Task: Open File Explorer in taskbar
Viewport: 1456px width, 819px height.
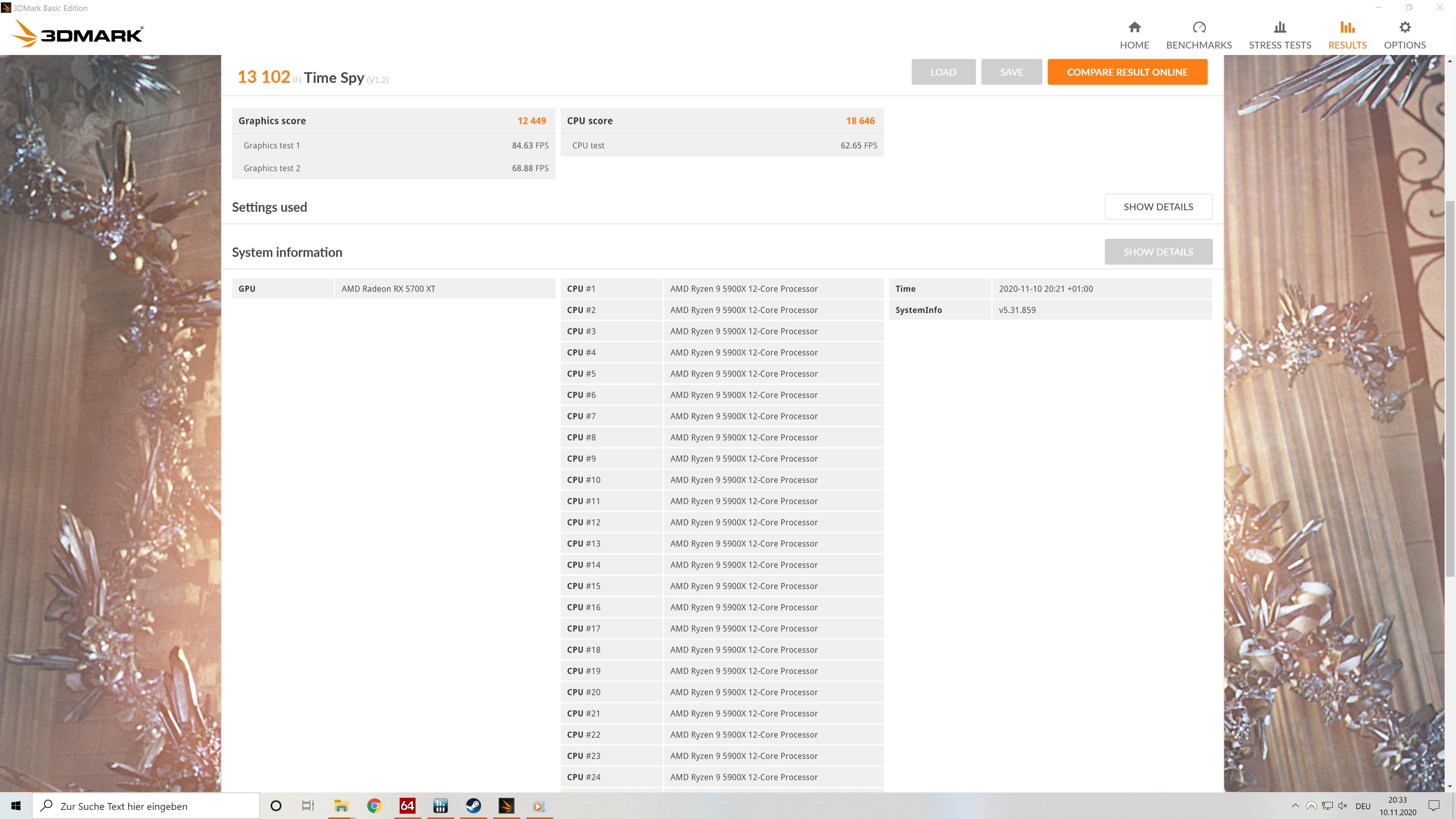Action: click(x=341, y=805)
